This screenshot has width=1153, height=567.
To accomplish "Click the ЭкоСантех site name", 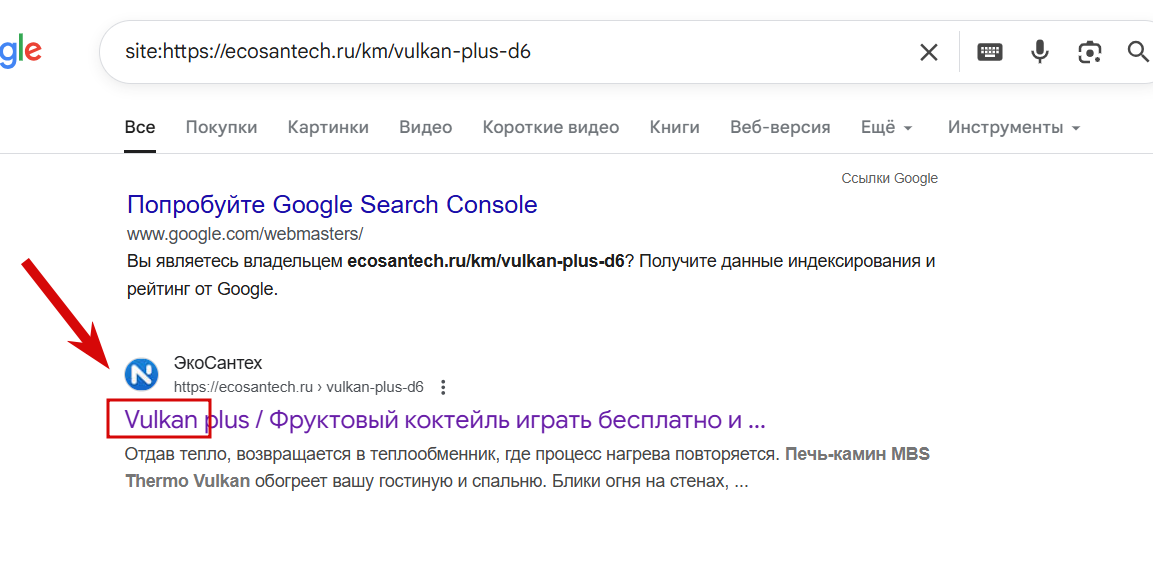I will [x=218, y=363].
